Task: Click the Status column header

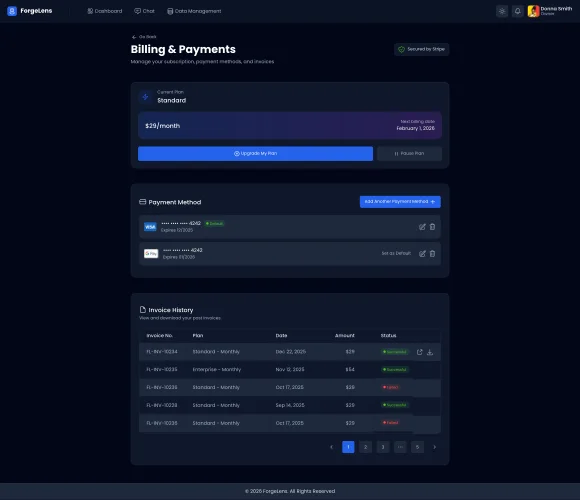Action: pos(388,335)
